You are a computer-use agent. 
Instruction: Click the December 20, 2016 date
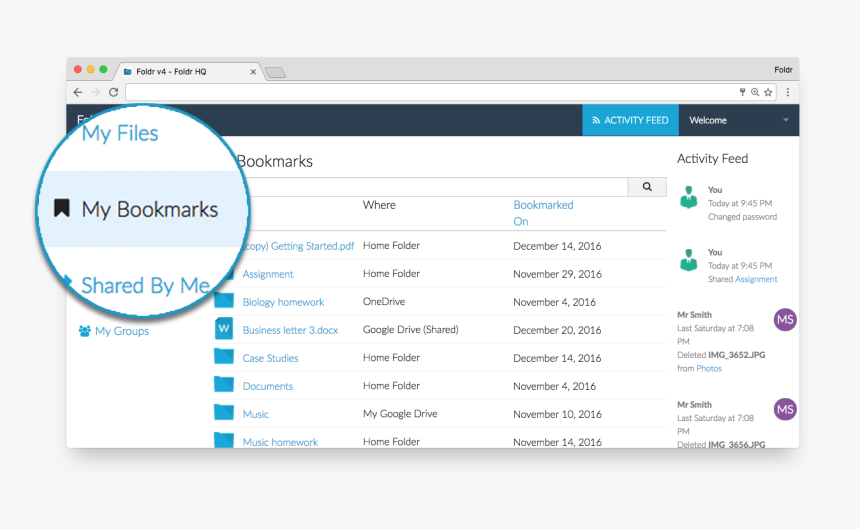(x=557, y=330)
